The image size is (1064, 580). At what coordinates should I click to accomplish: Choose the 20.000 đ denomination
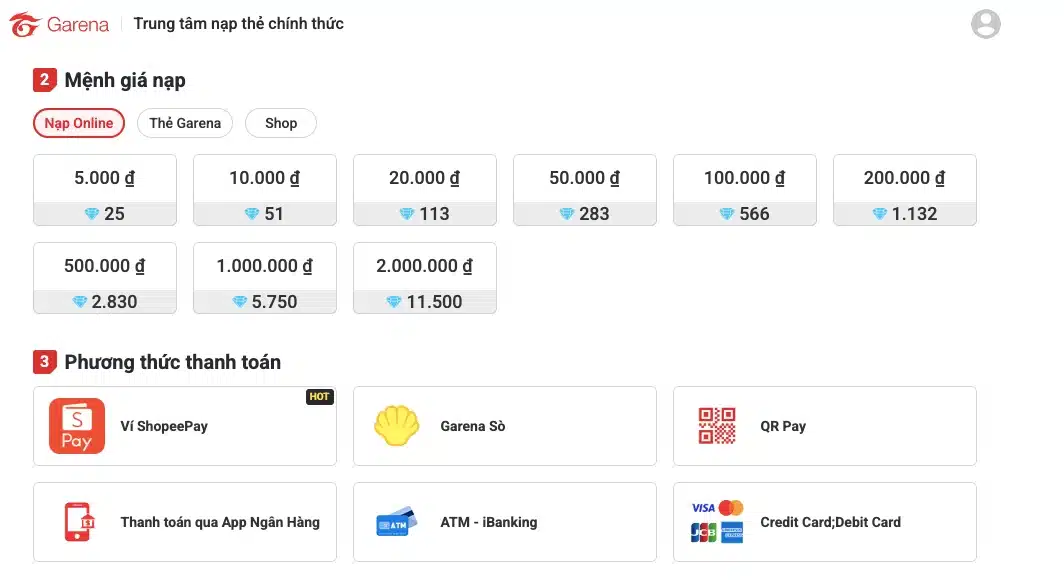click(x=425, y=190)
